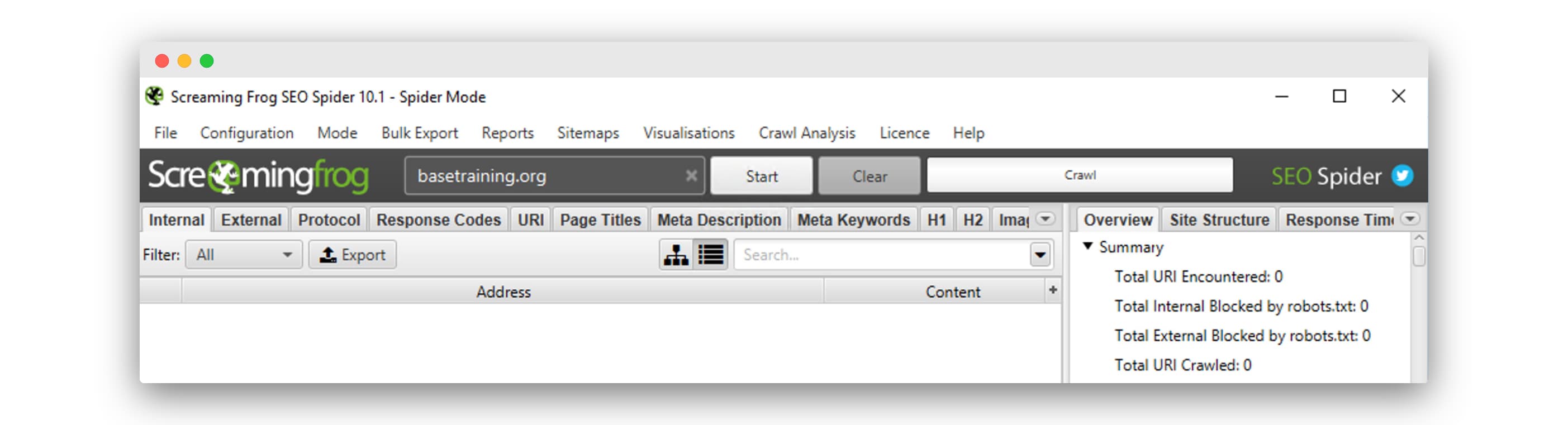The width and height of the screenshot is (1568, 425).
Task: Select the External tab
Action: [x=251, y=219]
